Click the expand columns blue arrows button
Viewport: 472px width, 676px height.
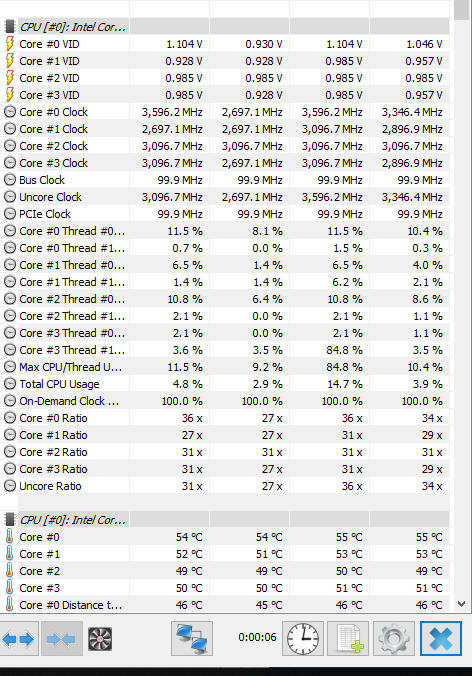(19, 638)
